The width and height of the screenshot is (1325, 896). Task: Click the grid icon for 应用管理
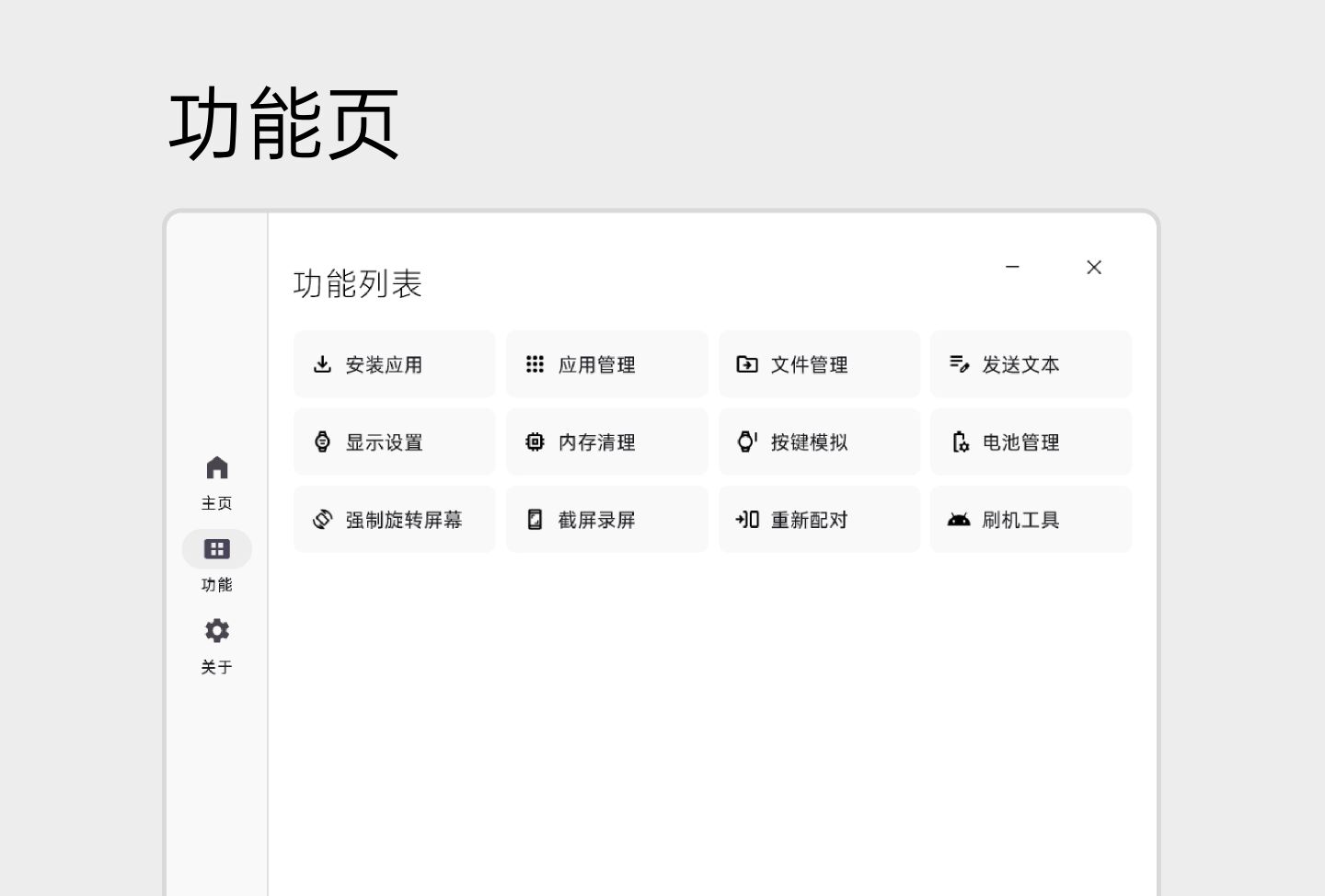(x=535, y=364)
